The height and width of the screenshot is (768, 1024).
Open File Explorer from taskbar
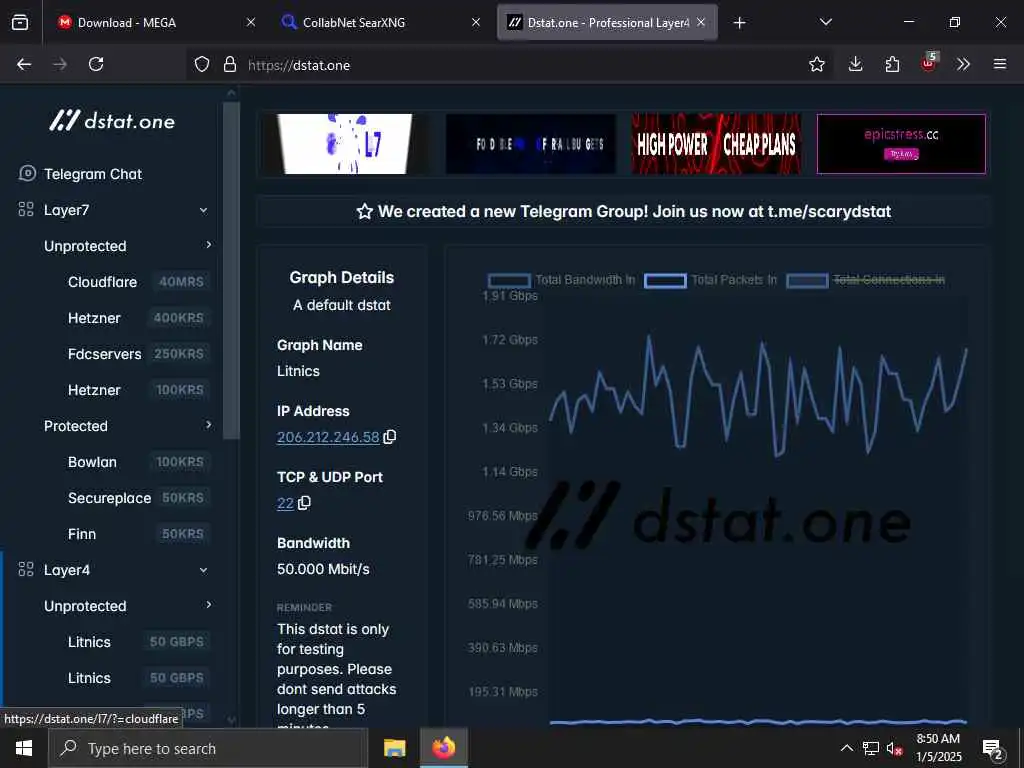click(x=394, y=748)
